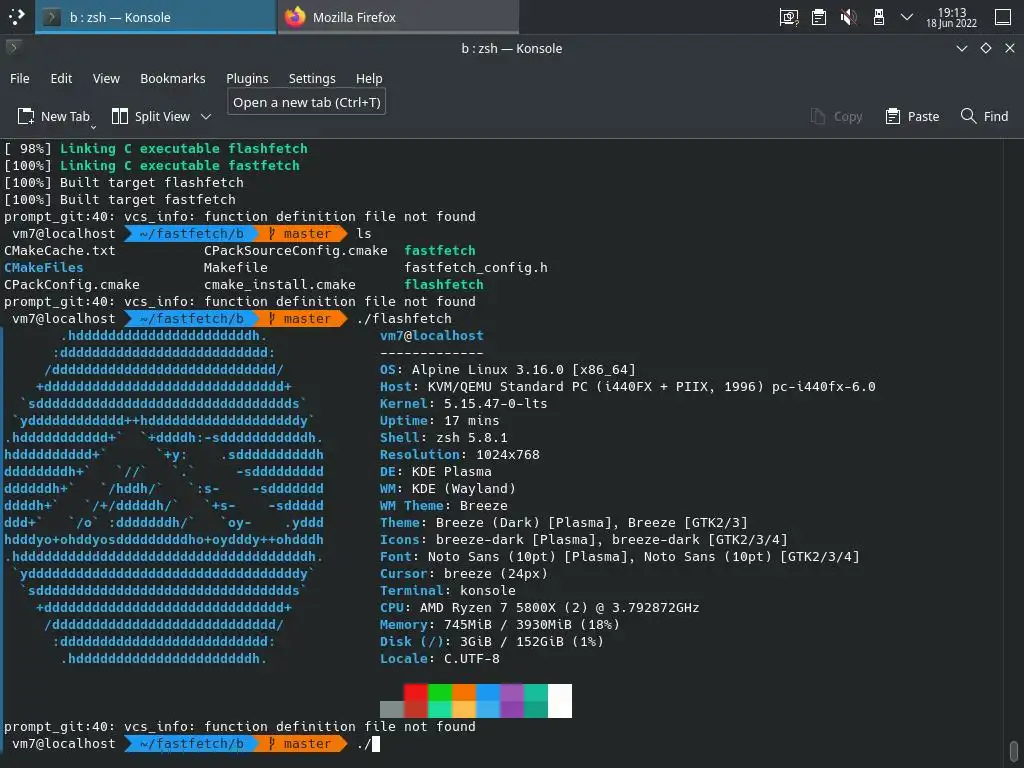Click the 'CPU: AMD Ryzen 7 5800X' line
The width and height of the screenshot is (1024, 768).
[539, 607]
